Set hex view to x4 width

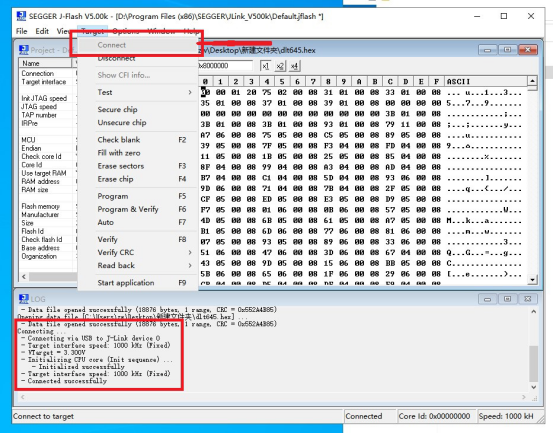294,66
